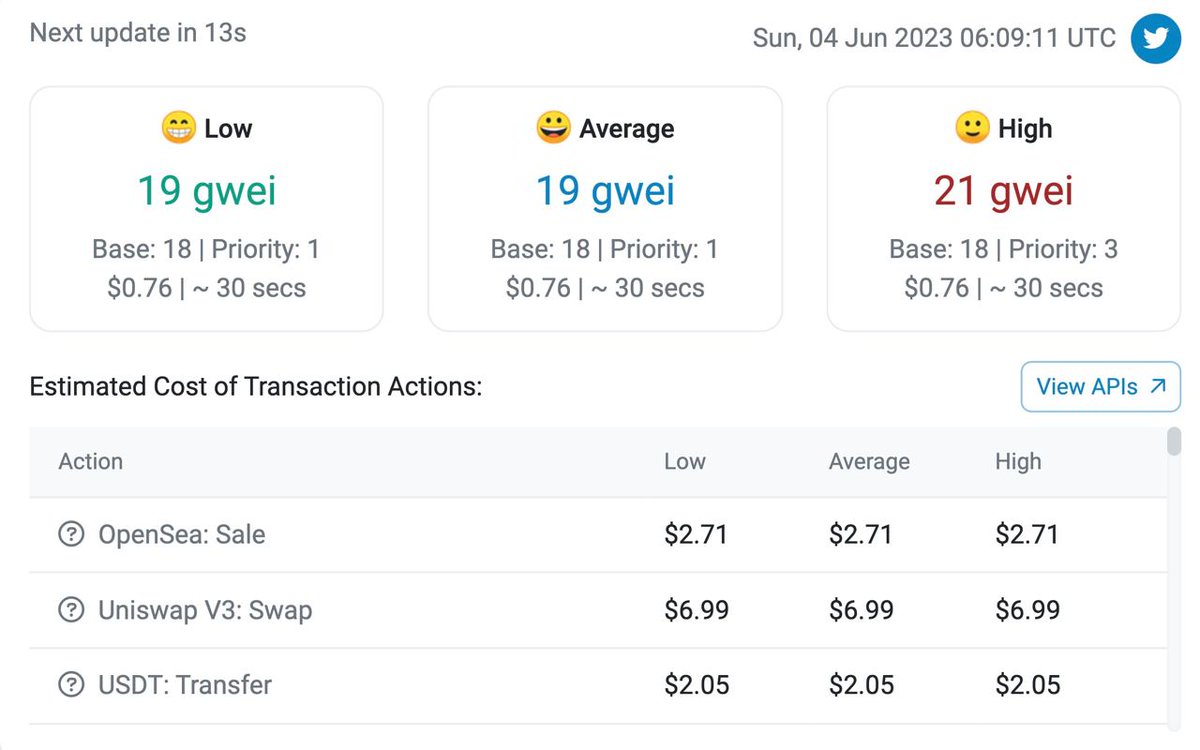Click the High column header

(x=1018, y=462)
